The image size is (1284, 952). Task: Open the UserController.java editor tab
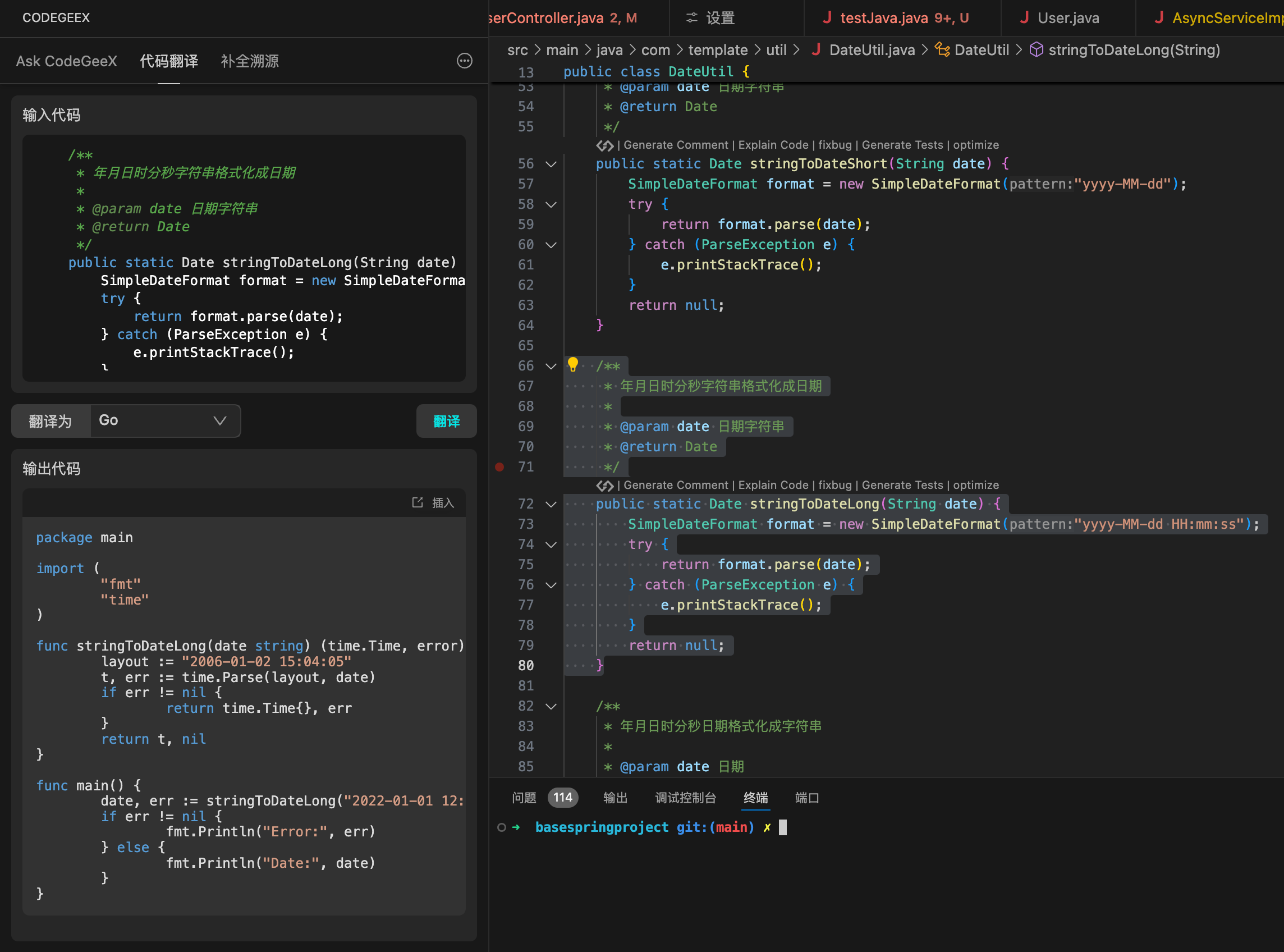click(x=579, y=18)
